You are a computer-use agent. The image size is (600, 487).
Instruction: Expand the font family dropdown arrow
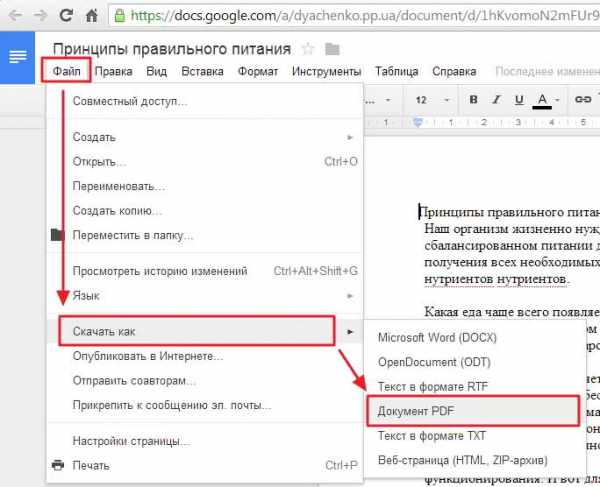pyautogui.click(x=388, y=100)
